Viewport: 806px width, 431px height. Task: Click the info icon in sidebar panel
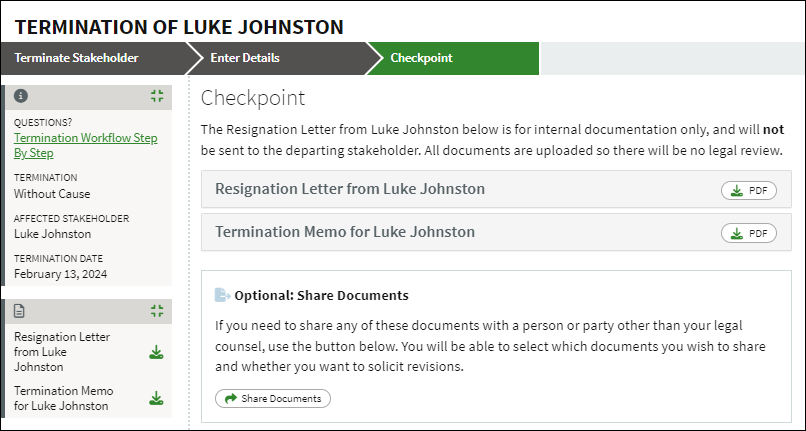tap(21, 97)
